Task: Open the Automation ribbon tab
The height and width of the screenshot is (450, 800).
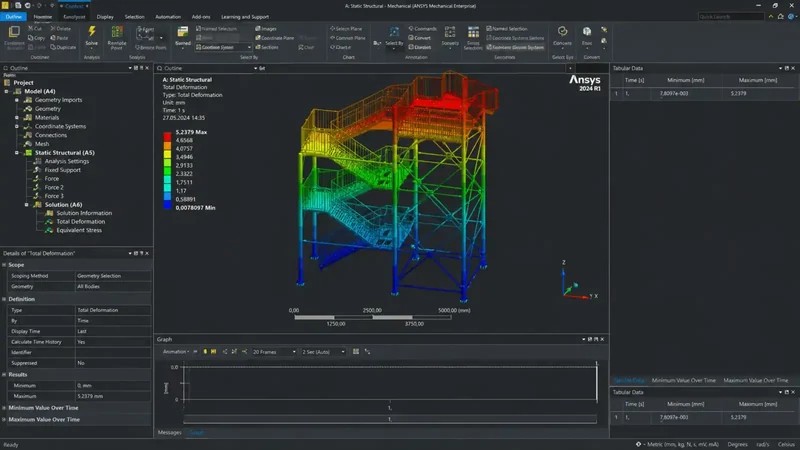Action: click(168, 17)
